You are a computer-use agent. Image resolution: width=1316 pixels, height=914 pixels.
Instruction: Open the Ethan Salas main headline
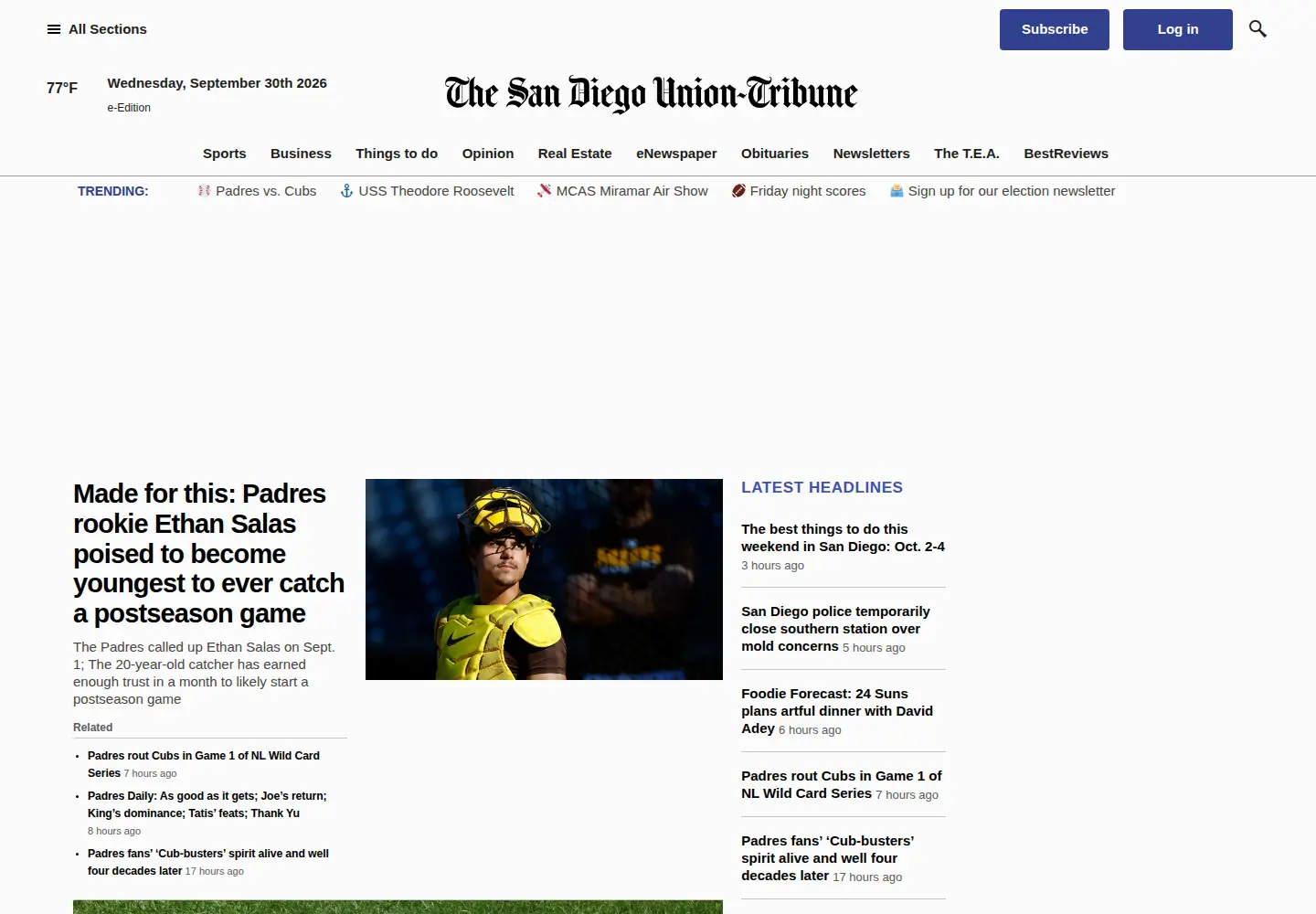click(x=209, y=553)
